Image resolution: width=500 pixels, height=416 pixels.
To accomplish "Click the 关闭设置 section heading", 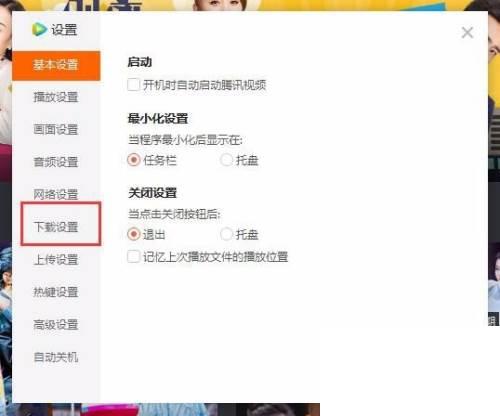I will [153, 193].
